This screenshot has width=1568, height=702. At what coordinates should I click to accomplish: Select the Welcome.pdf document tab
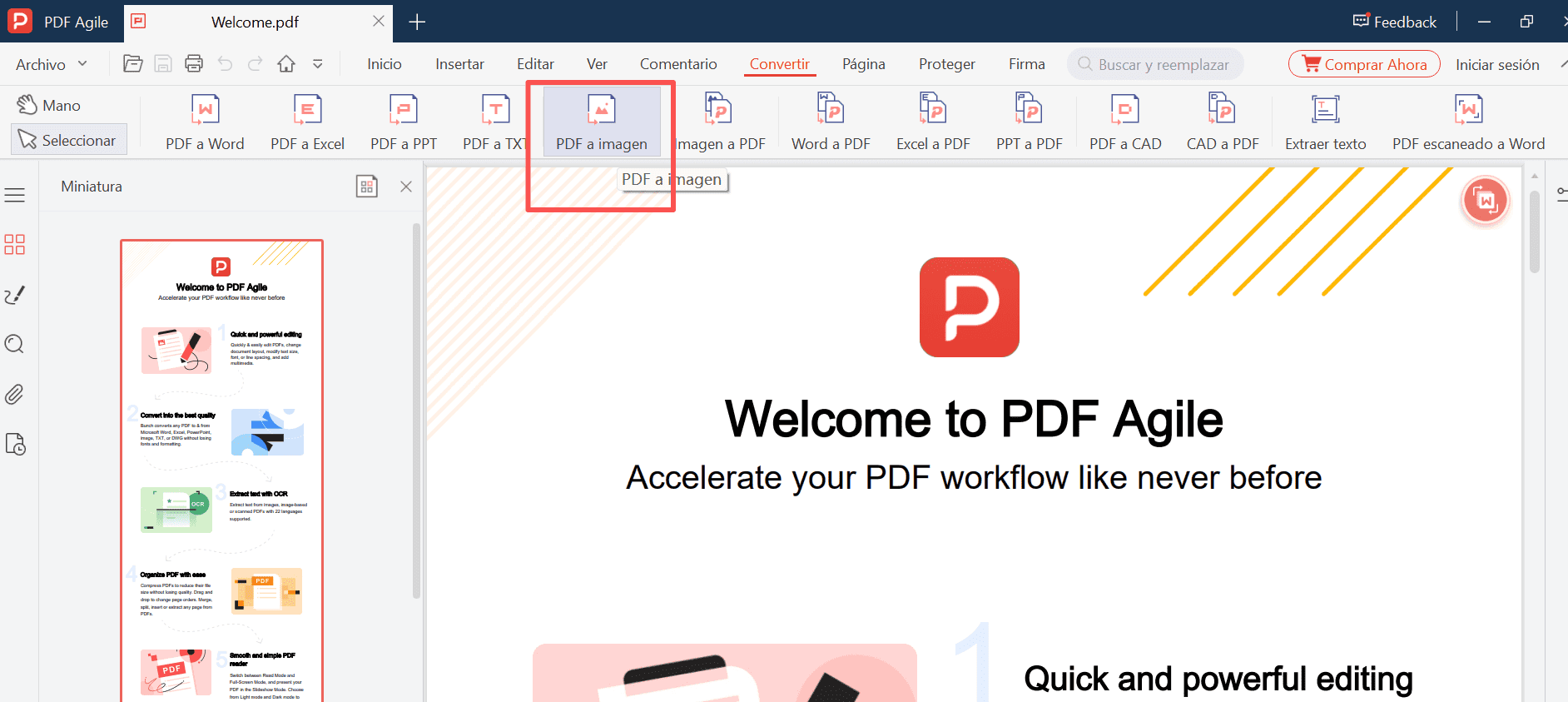(258, 22)
